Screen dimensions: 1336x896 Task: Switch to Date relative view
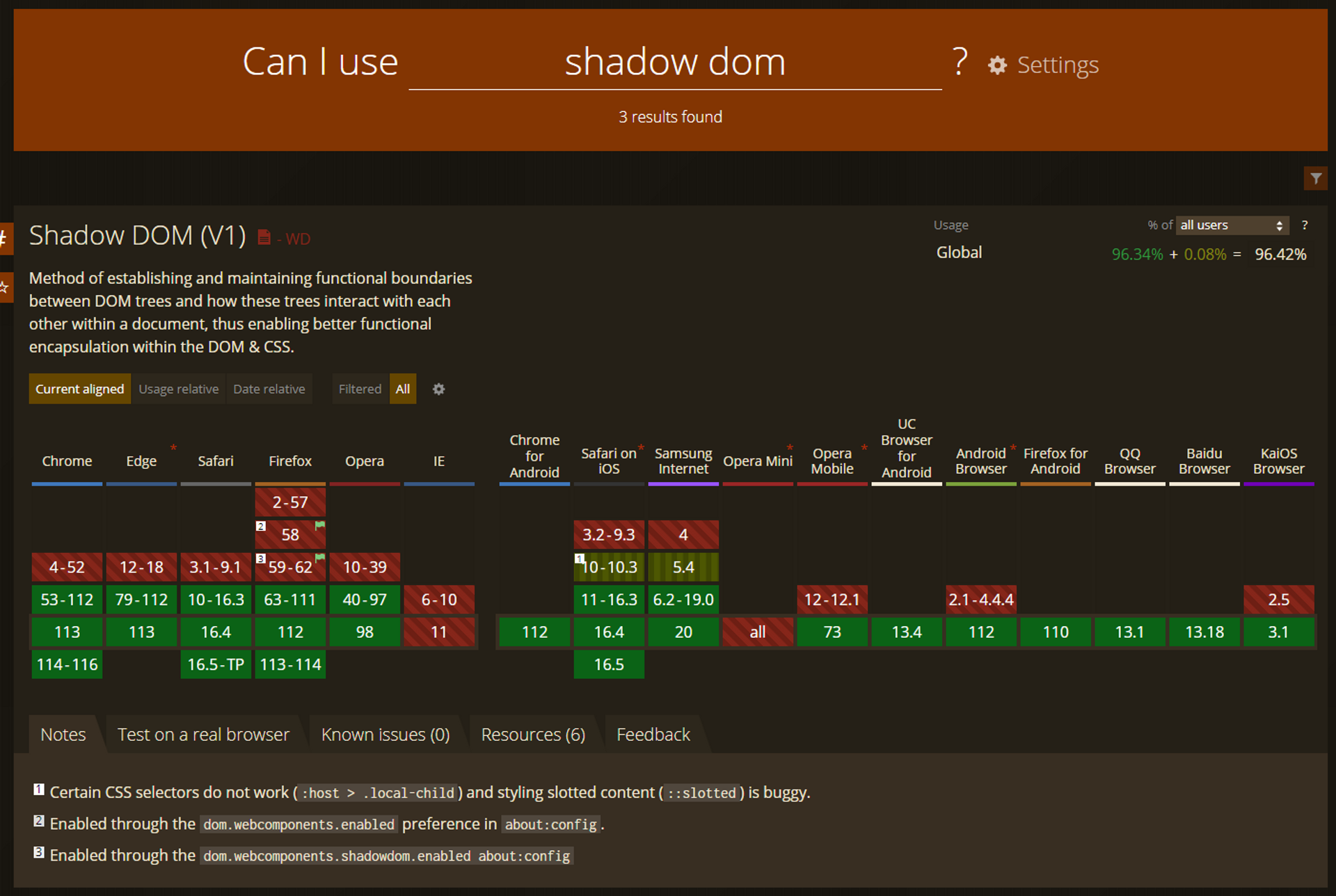(269, 389)
